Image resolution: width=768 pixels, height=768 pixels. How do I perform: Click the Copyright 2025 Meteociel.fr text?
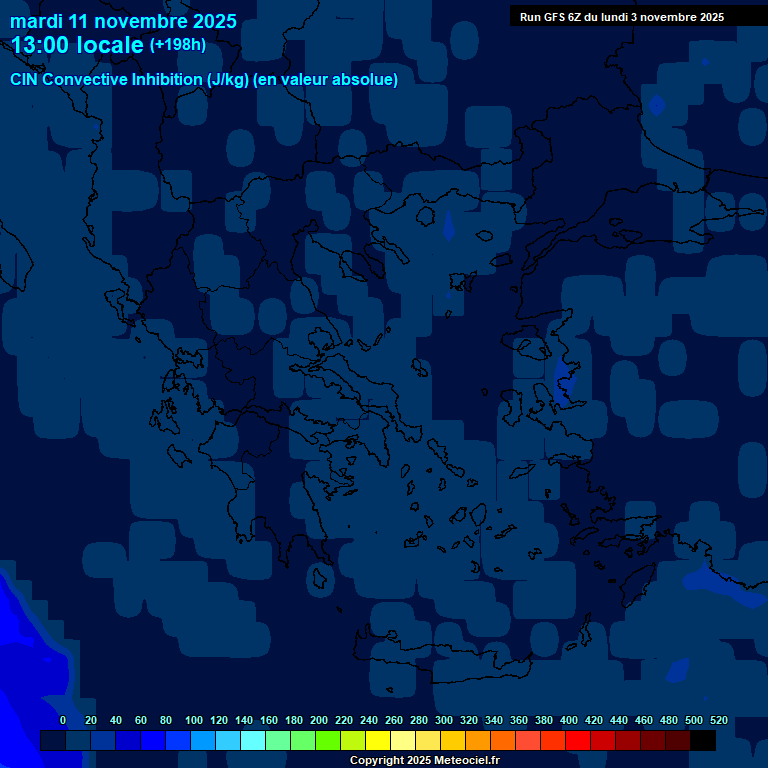pyautogui.click(x=424, y=760)
